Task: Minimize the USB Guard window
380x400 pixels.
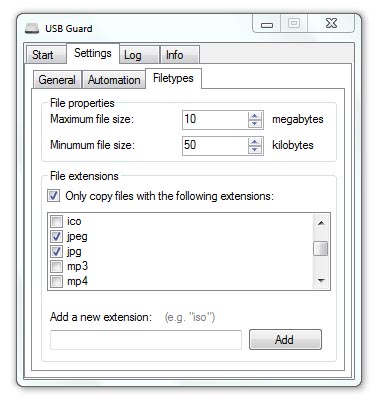Action: [267, 24]
